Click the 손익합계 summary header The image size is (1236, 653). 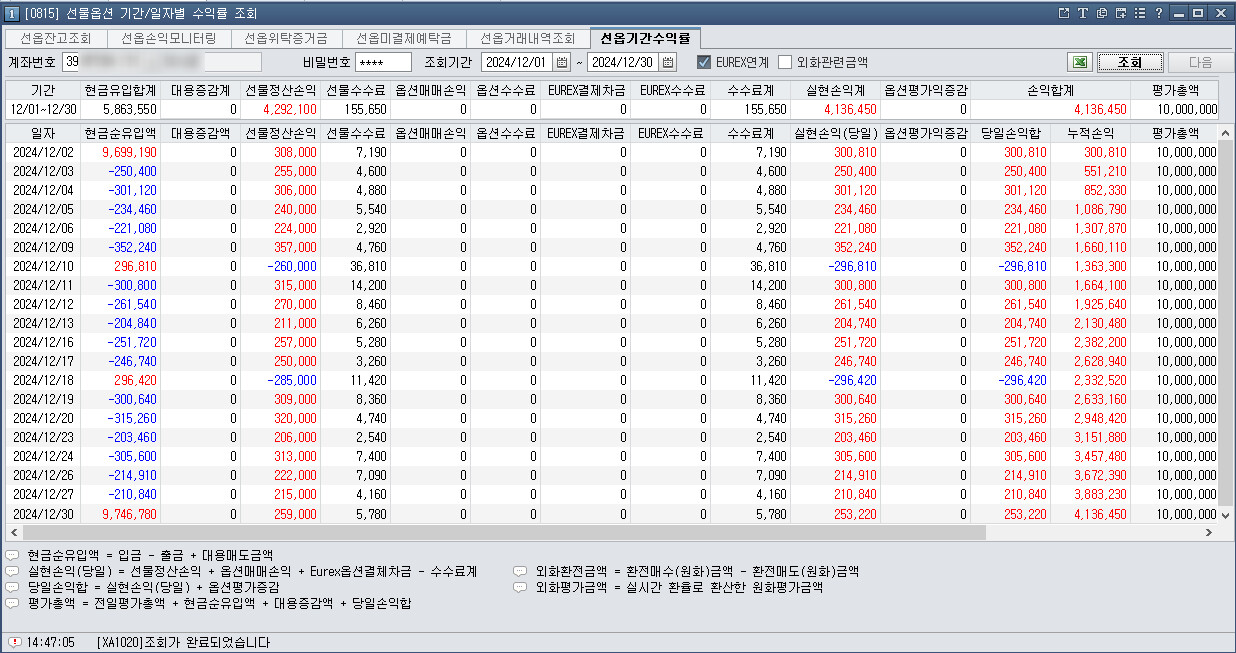[x=1050, y=89]
